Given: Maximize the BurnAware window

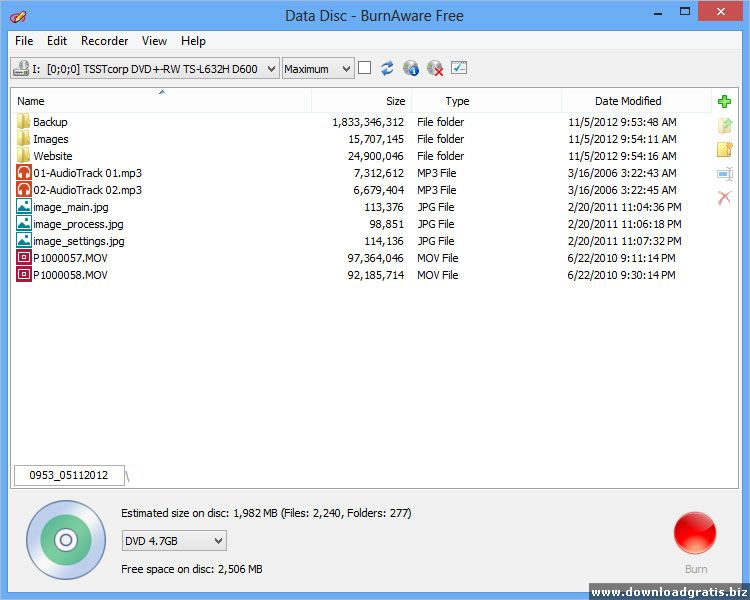Looking at the screenshot, I should pyautogui.click(x=685, y=11).
